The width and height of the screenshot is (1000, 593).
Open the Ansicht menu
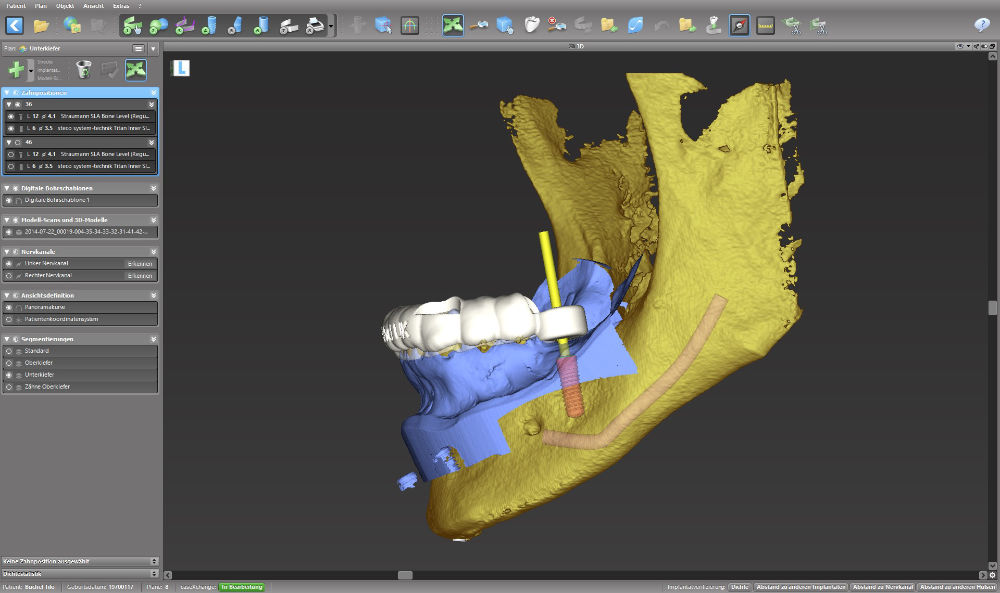tap(94, 6)
